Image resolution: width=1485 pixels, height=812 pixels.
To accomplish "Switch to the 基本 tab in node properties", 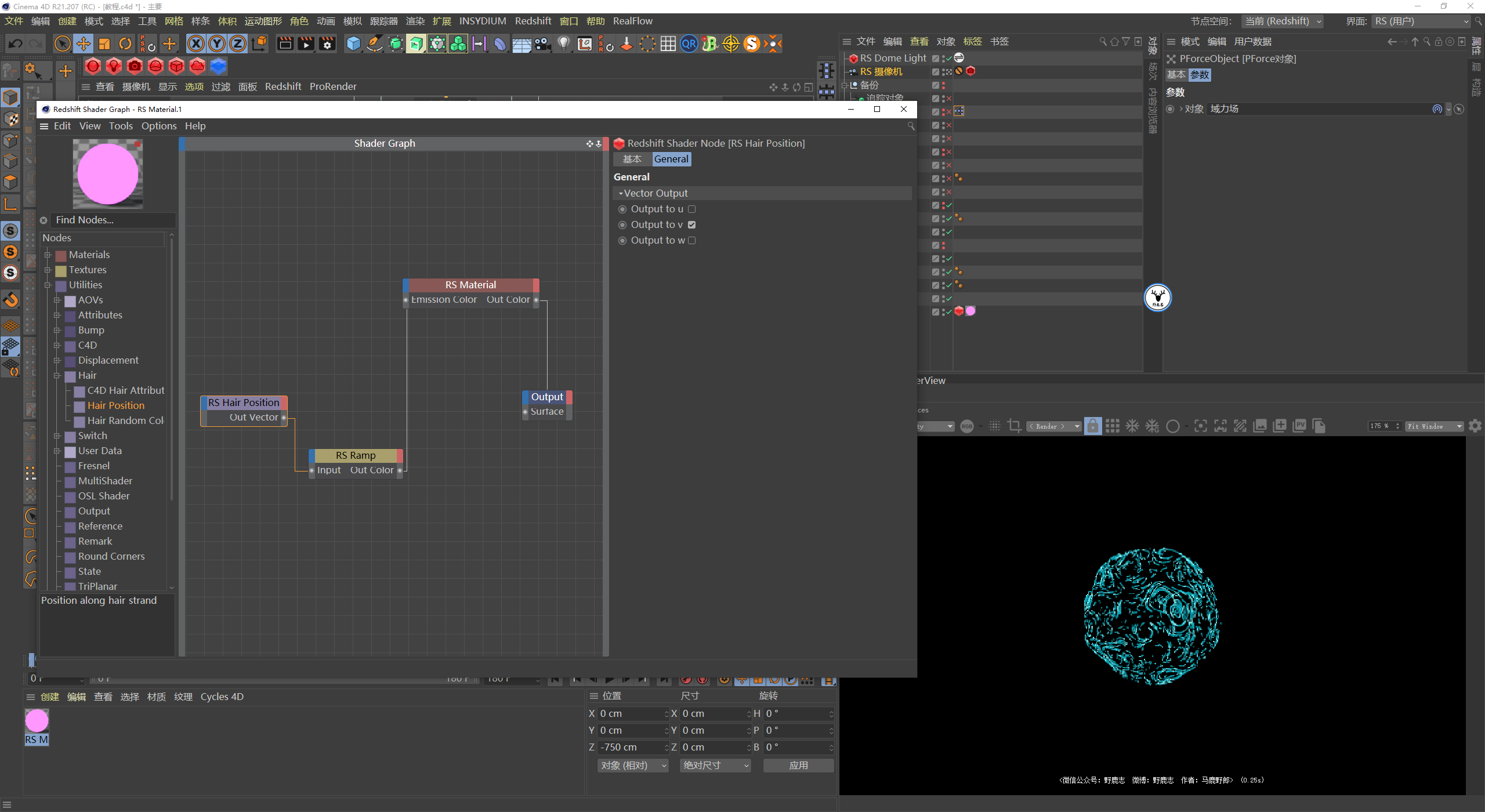I will click(x=632, y=159).
